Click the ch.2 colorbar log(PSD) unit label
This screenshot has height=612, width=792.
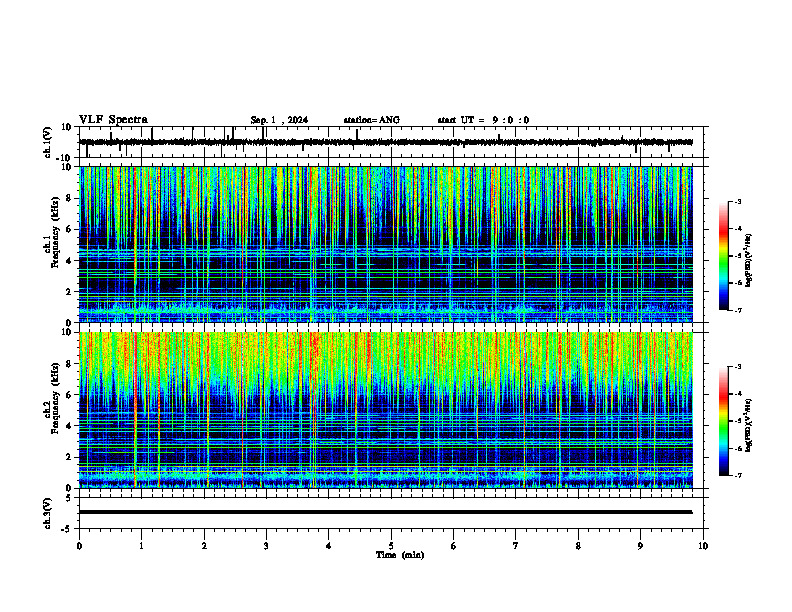[749, 426]
